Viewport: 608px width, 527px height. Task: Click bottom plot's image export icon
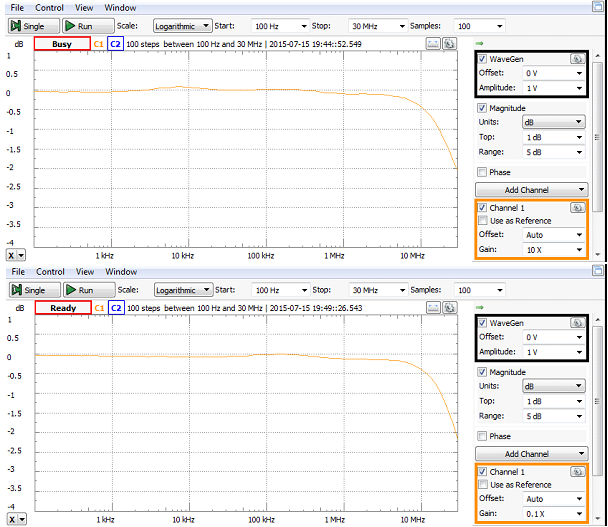[x=433, y=308]
